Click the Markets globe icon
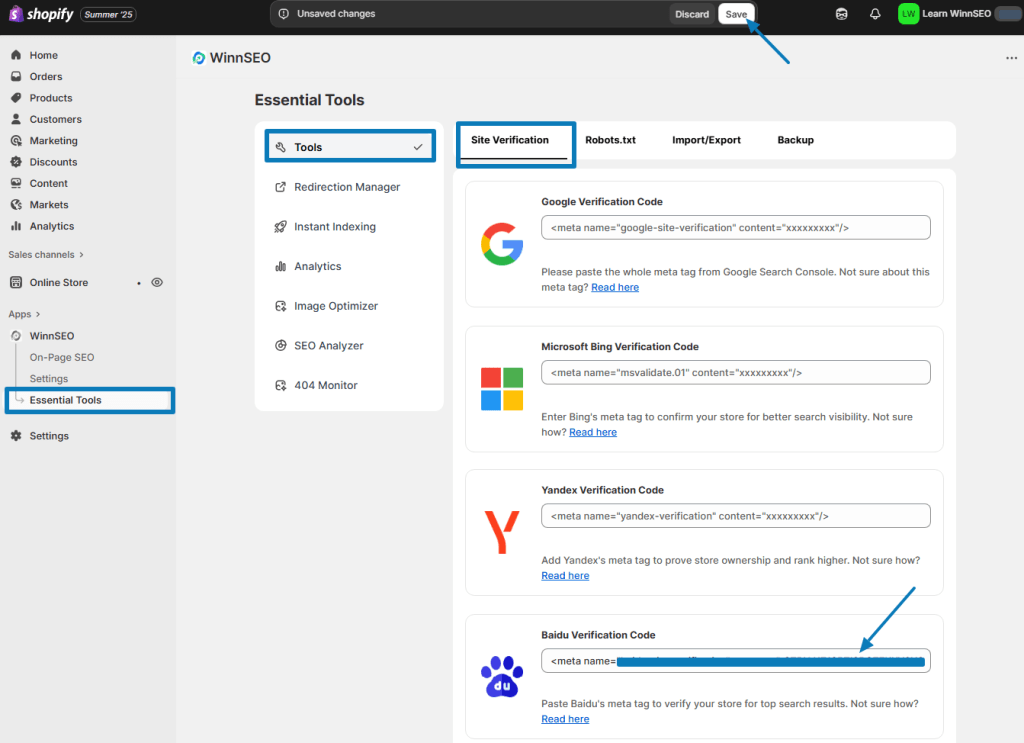Image resolution: width=1024 pixels, height=743 pixels. pyautogui.click(x=16, y=204)
